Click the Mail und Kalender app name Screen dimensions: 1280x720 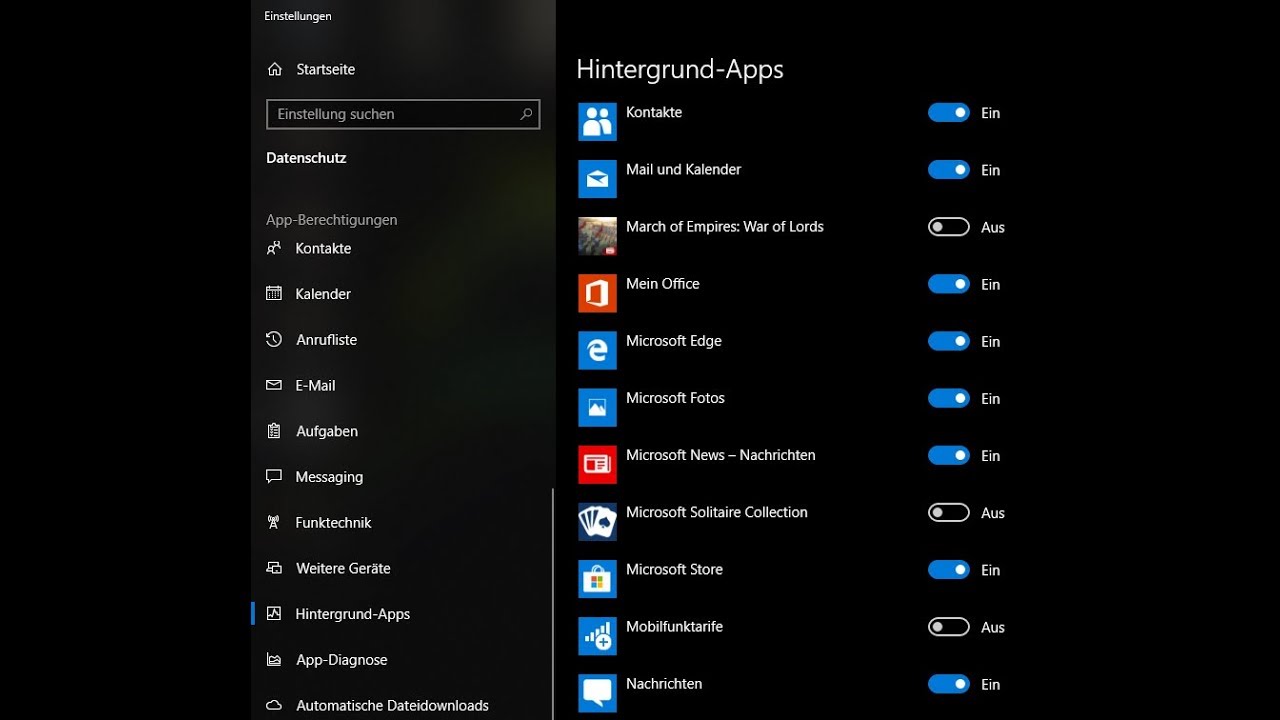point(684,170)
